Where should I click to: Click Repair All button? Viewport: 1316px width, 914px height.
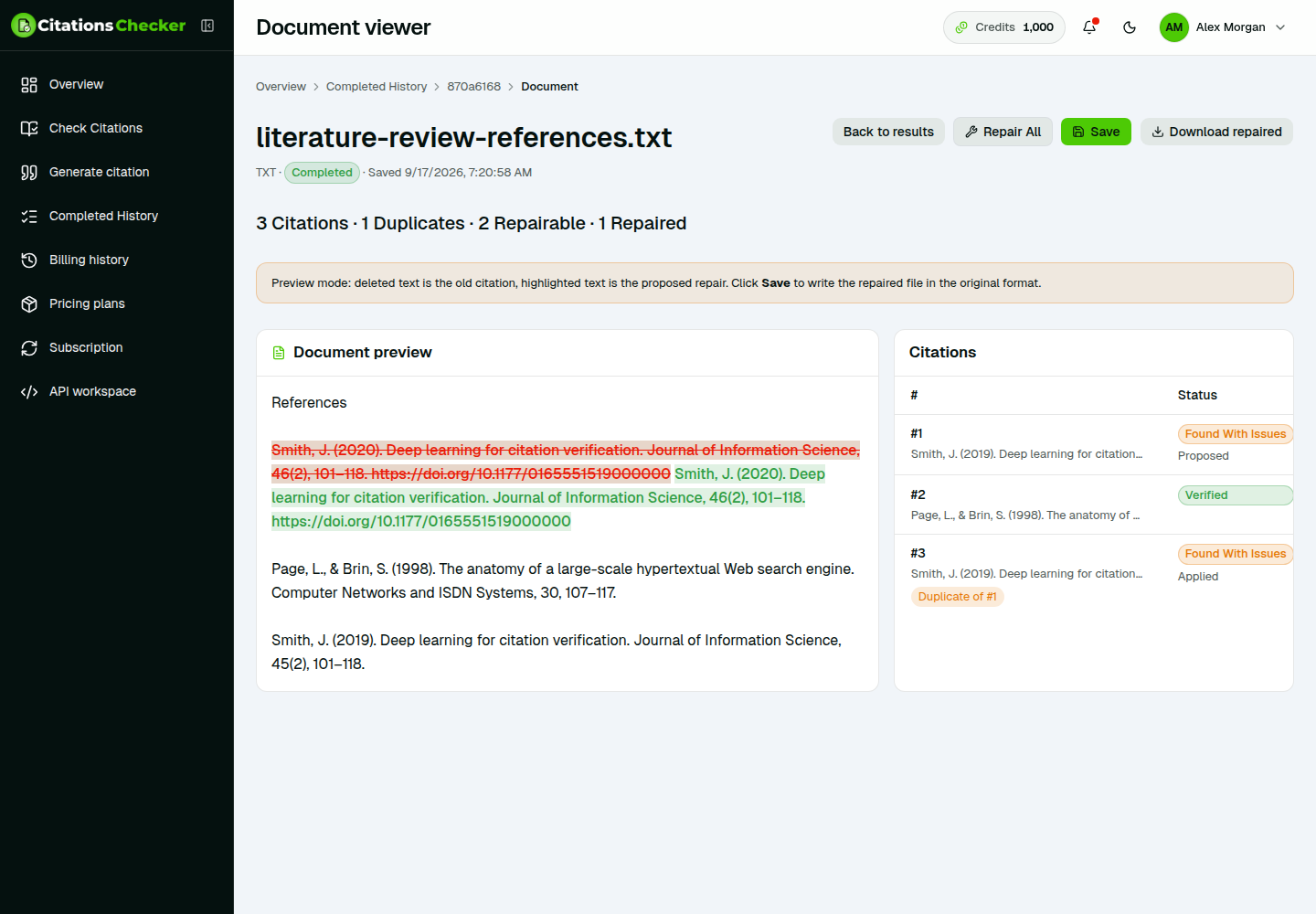(x=1003, y=132)
